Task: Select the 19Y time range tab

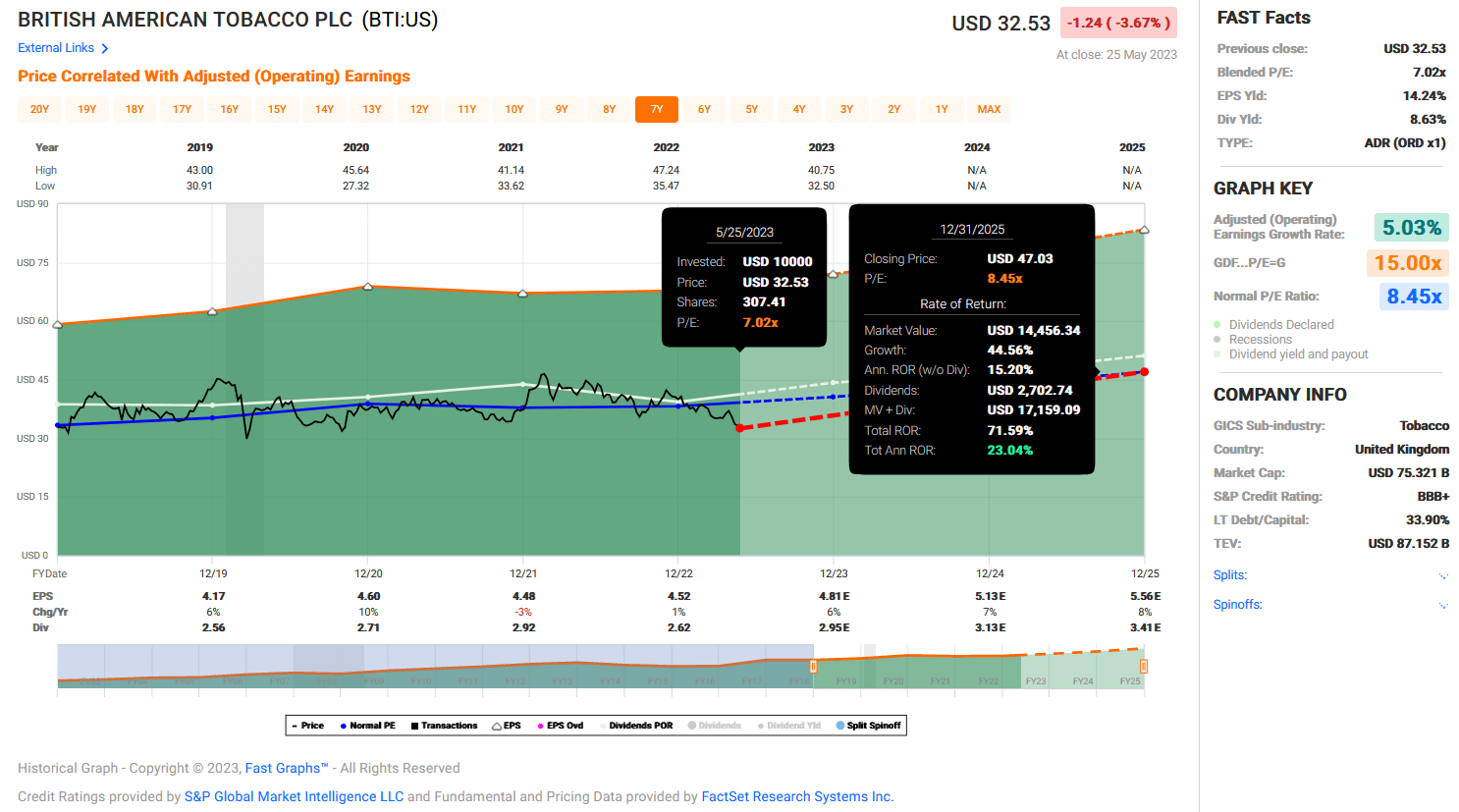Action: [87, 109]
